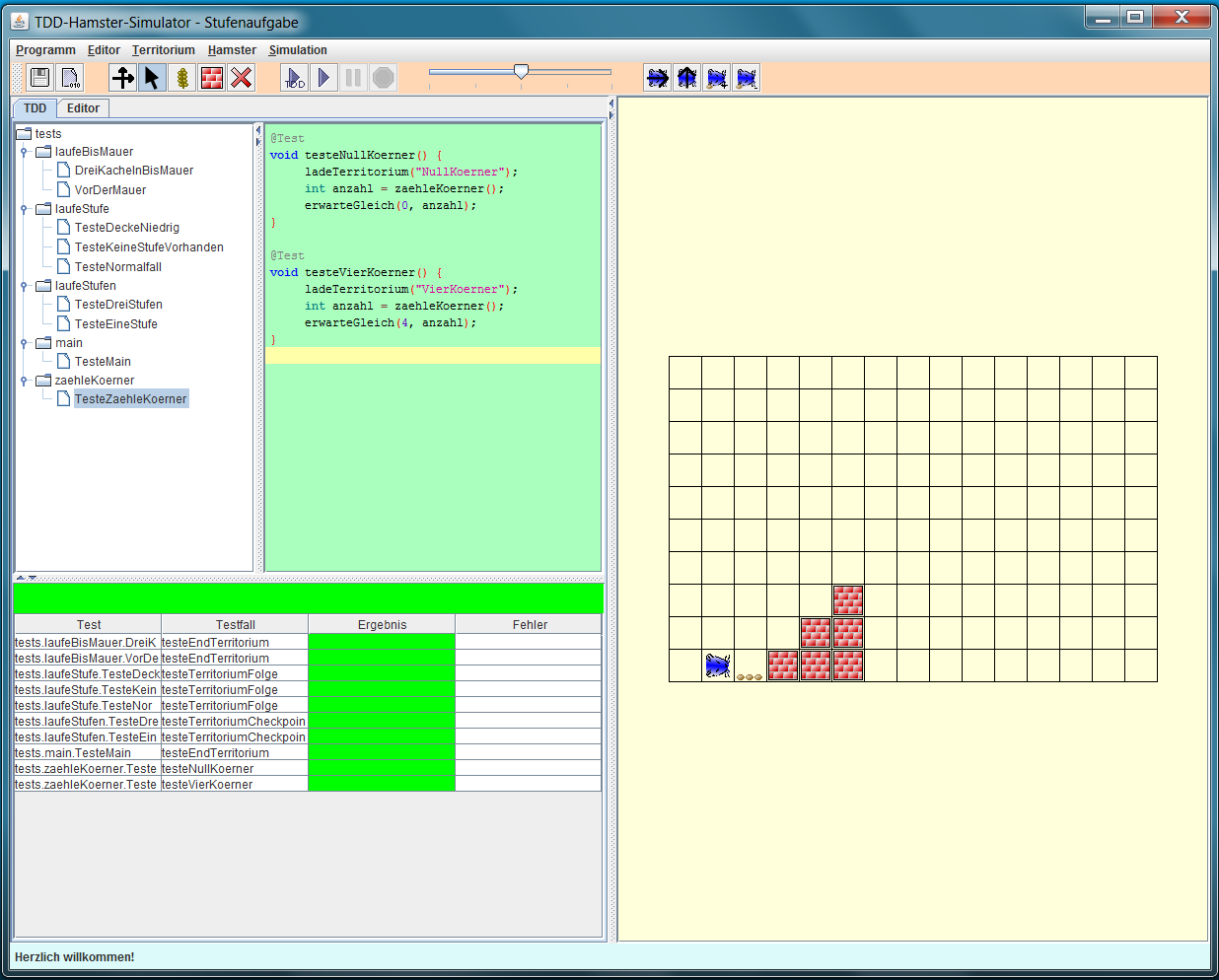
Task: Click the save program floppy disk icon
Action: pyautogui.click(x=39, y=78)
